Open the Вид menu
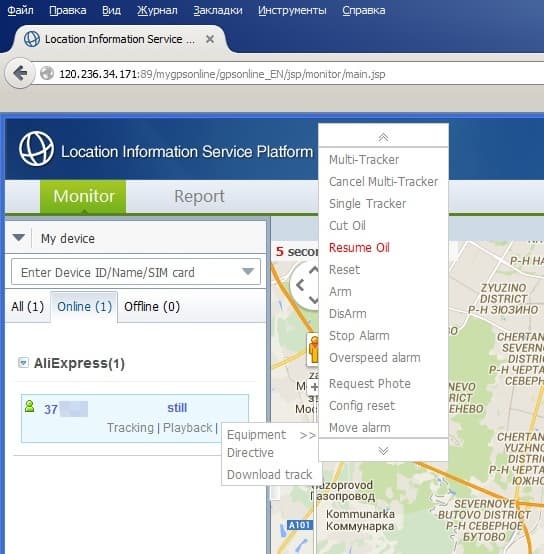Screen dimensions: 544x554 pos(111,10)
